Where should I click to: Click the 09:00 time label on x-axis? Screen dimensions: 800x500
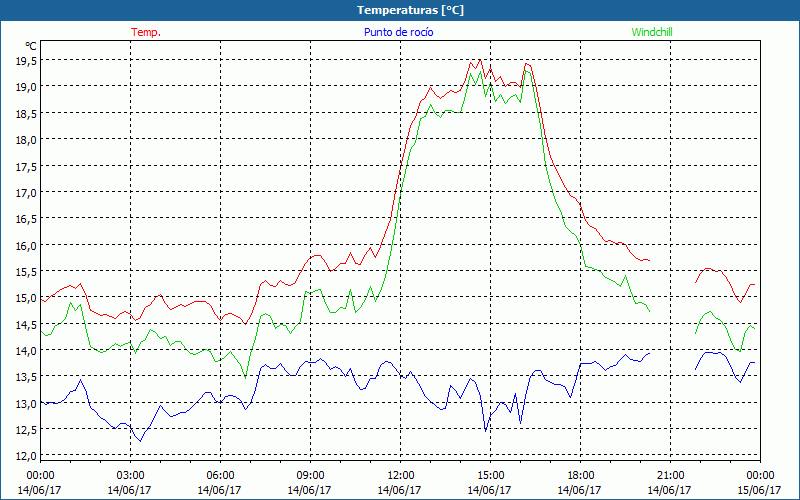point(310,475)
